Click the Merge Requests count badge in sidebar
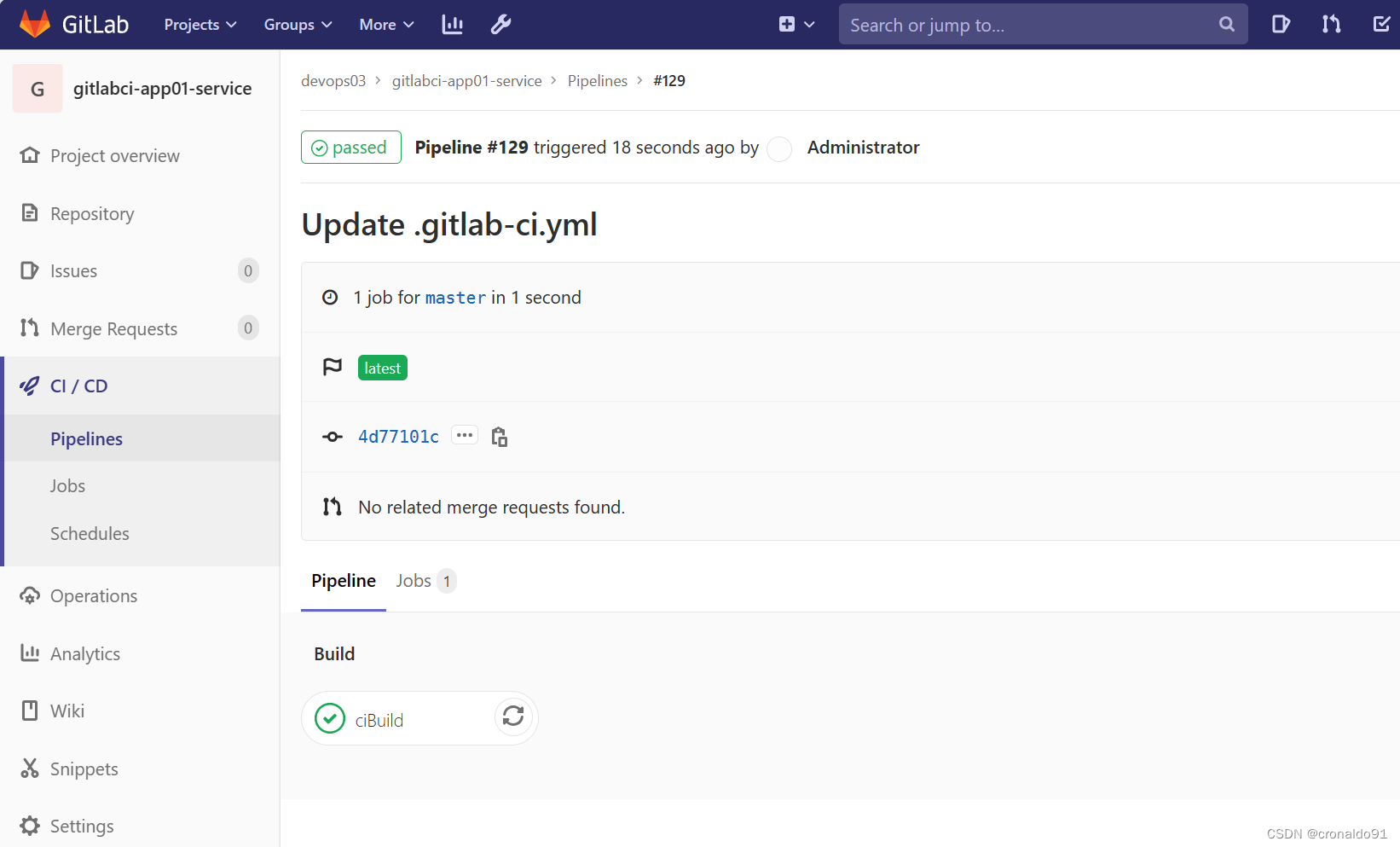1400x847 pixels. click(x=248, y=328)
